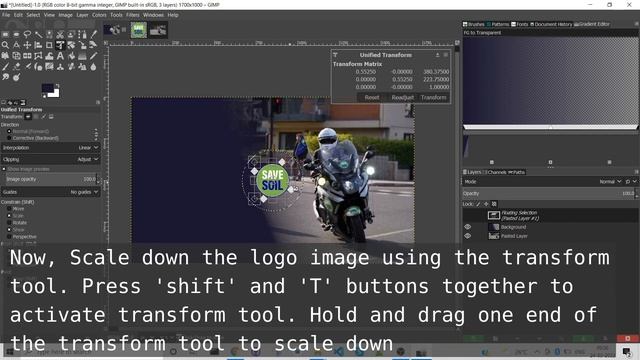Select the Ellipse Select tool
Image resolution: width=640 pixels, height=360 pixels.
pyautogui.click(x=16, y=34)
